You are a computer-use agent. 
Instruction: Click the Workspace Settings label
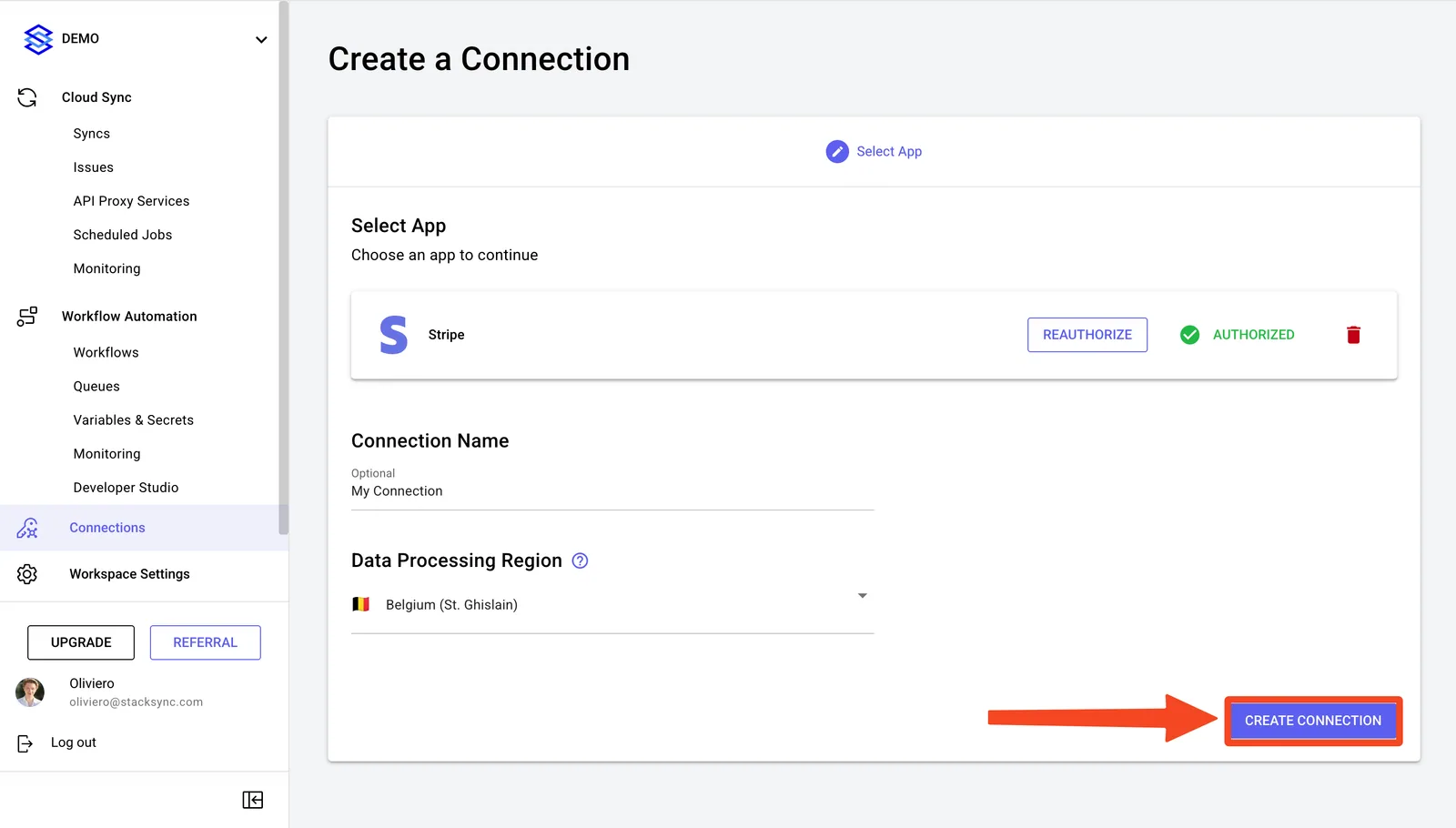pos(130,574)
